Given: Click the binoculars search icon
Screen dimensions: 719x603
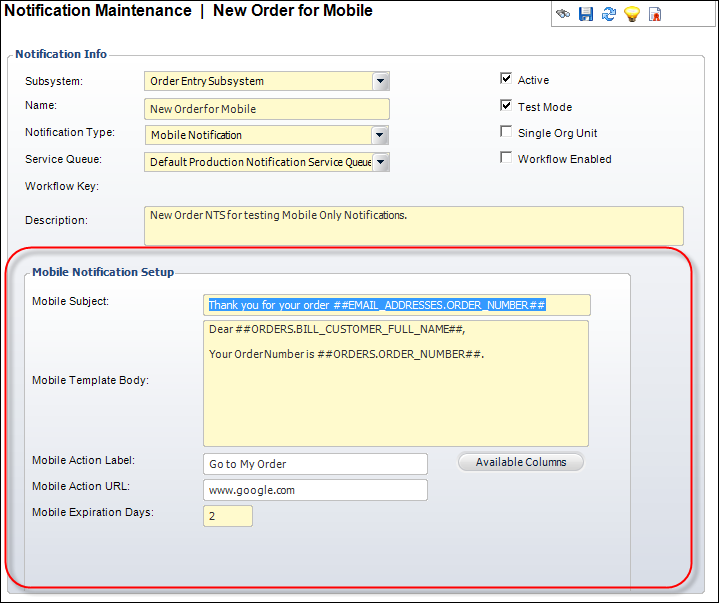Looking at the screenshot, I should [564, 14].
